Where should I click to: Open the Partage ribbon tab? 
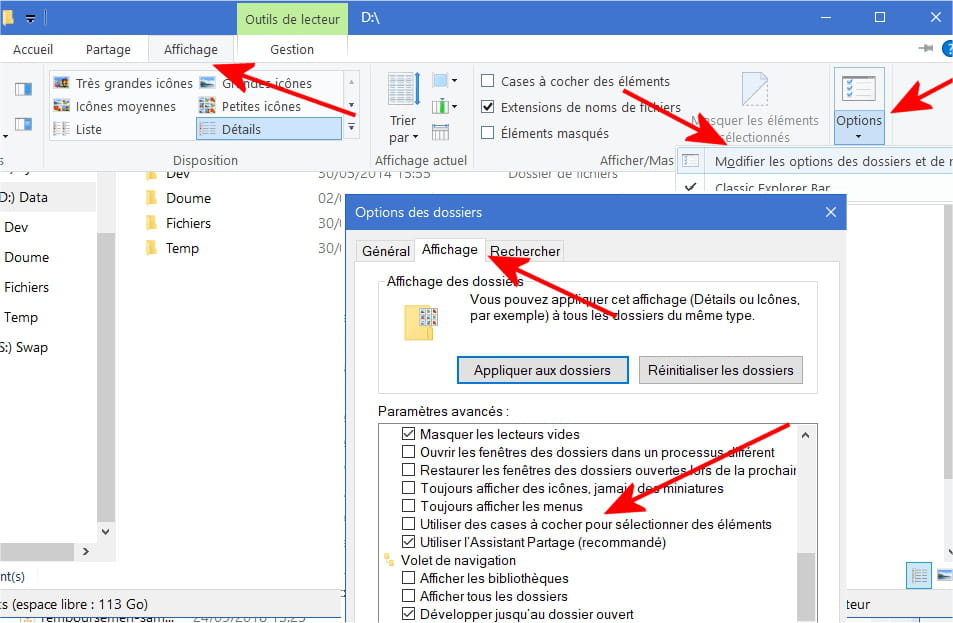(108, 49)
